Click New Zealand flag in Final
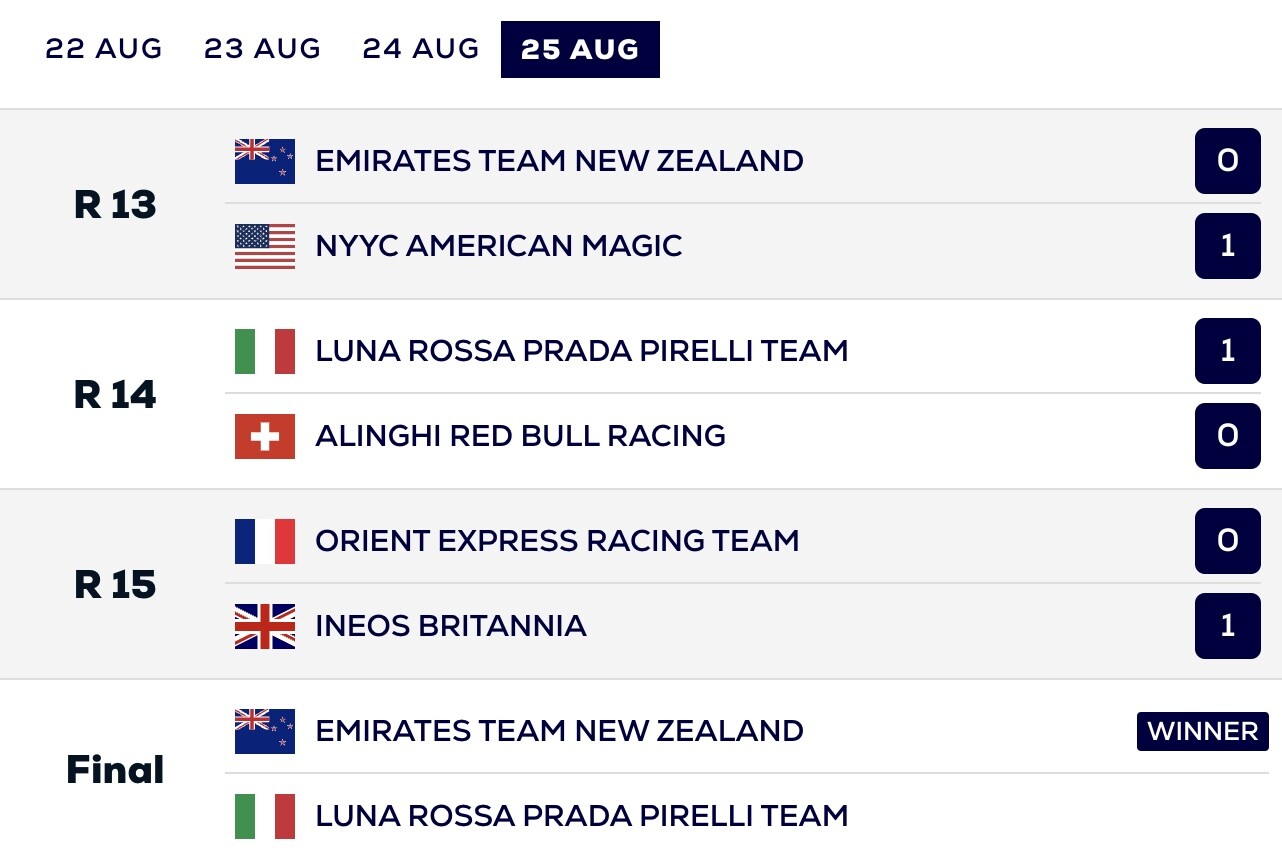This screenshot has height=858, width=1282. pos(265,731)
